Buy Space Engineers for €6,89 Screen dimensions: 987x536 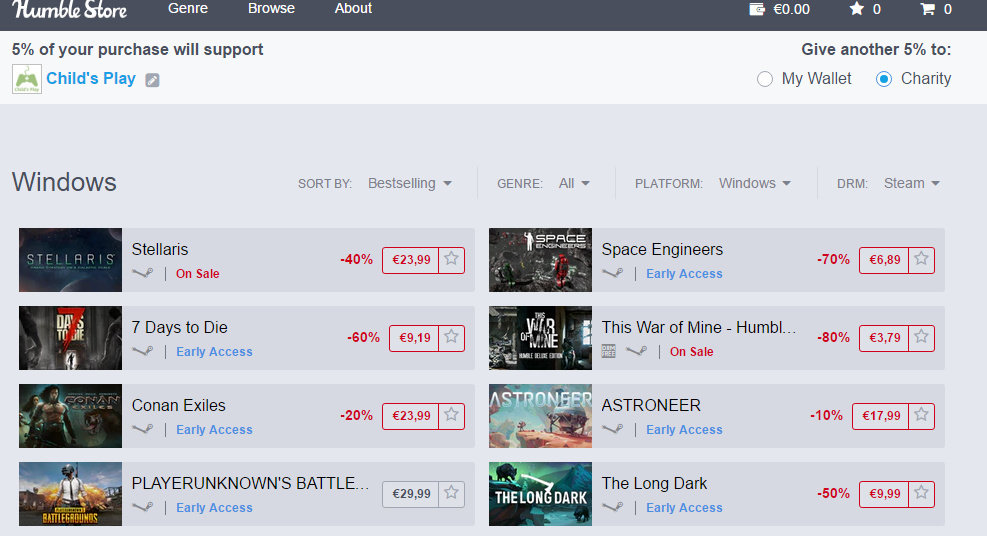coord(884,259)
